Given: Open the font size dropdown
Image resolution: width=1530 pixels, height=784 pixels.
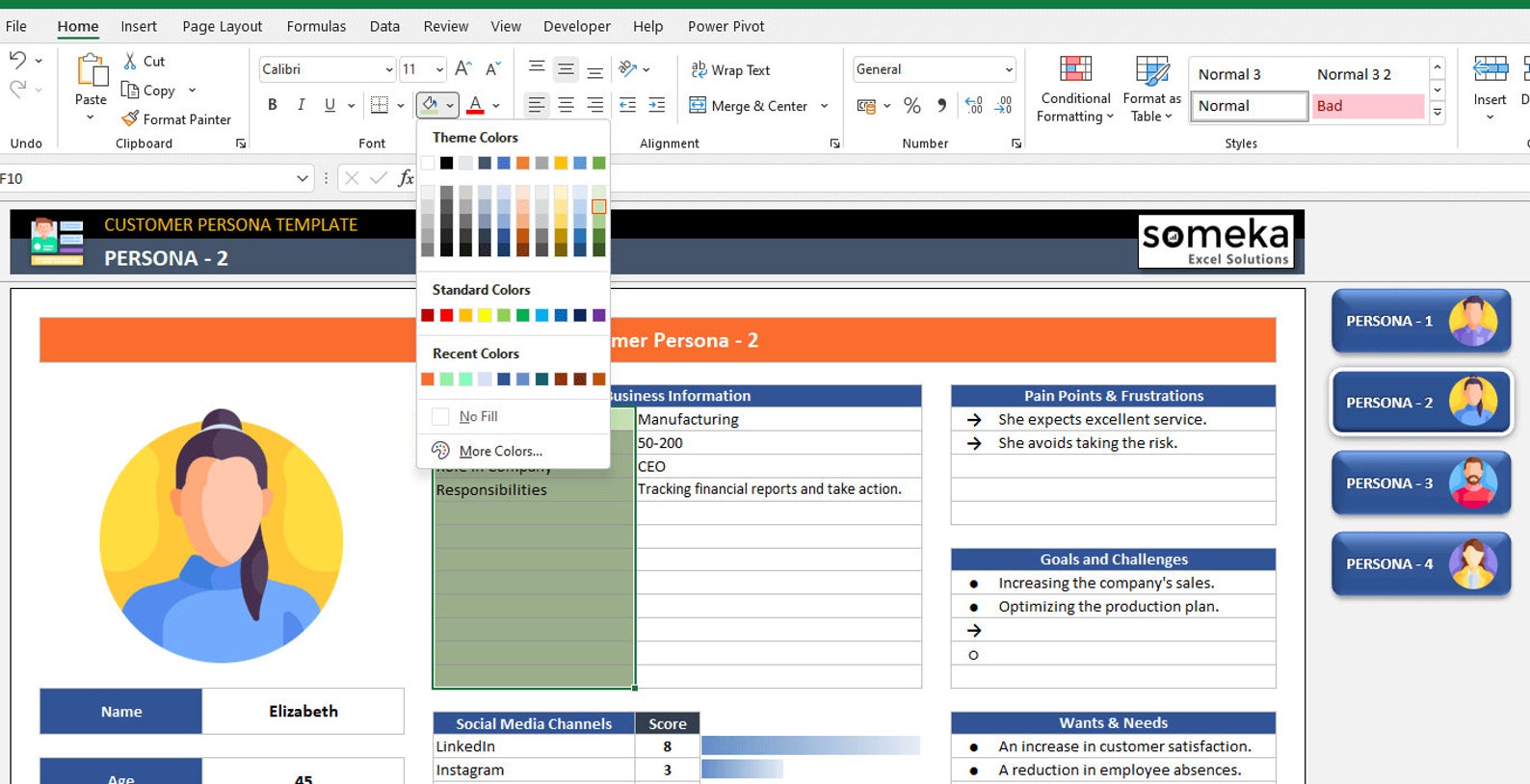Looking at the screenshot, I should click(x=439, y=69).
